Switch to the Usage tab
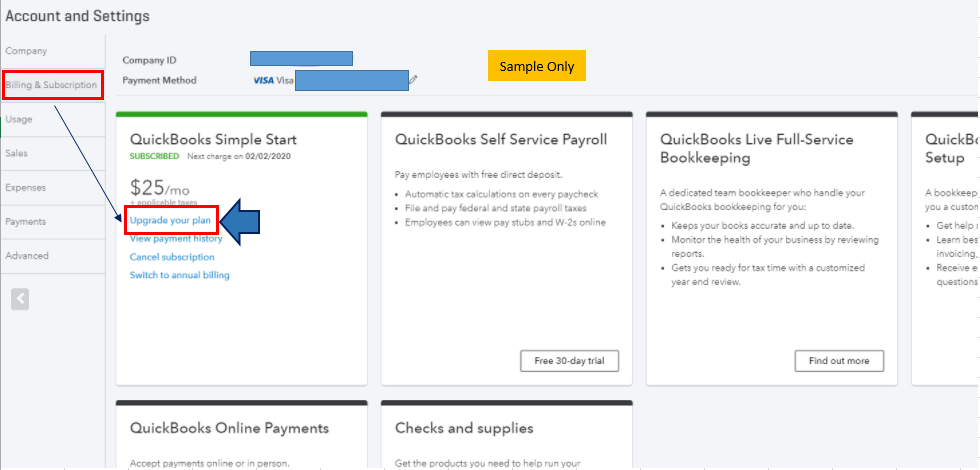 [x=19, y=119]
